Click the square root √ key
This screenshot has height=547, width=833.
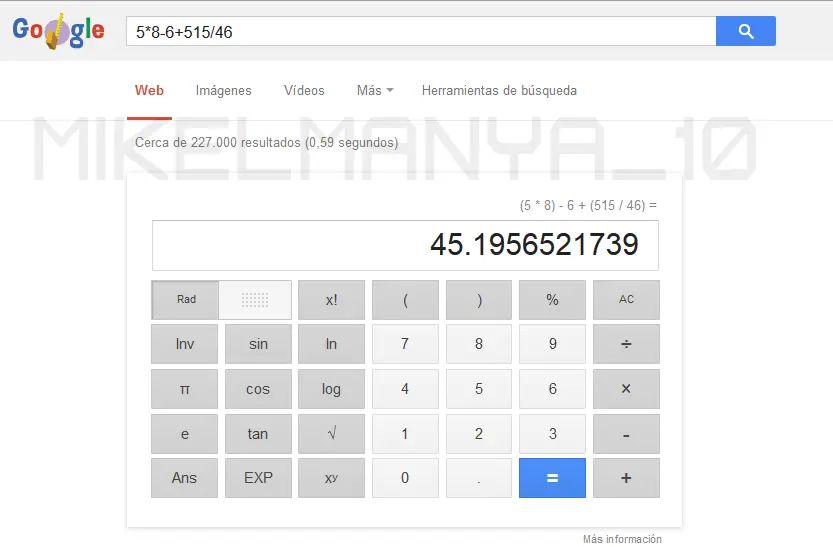pyautogui.click(x=332, y=434)
